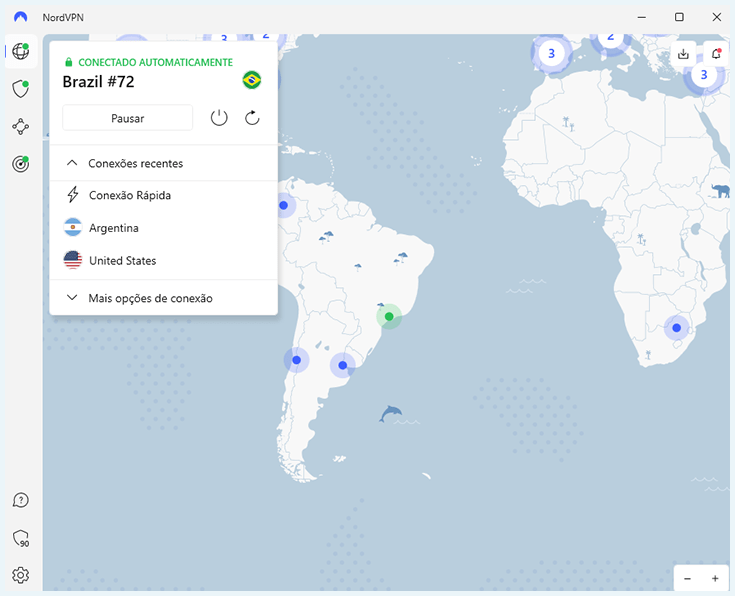Open the notifications bell icon

(716, 54)
